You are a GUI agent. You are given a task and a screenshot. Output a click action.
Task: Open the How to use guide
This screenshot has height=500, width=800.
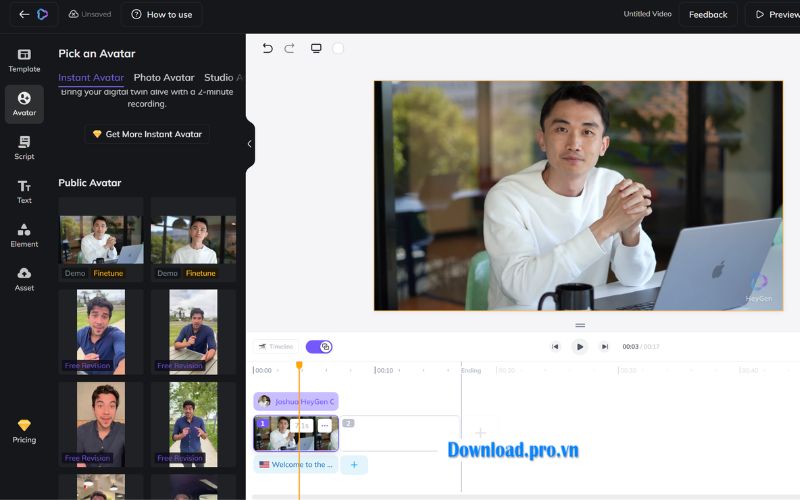[x=162, y=14]
